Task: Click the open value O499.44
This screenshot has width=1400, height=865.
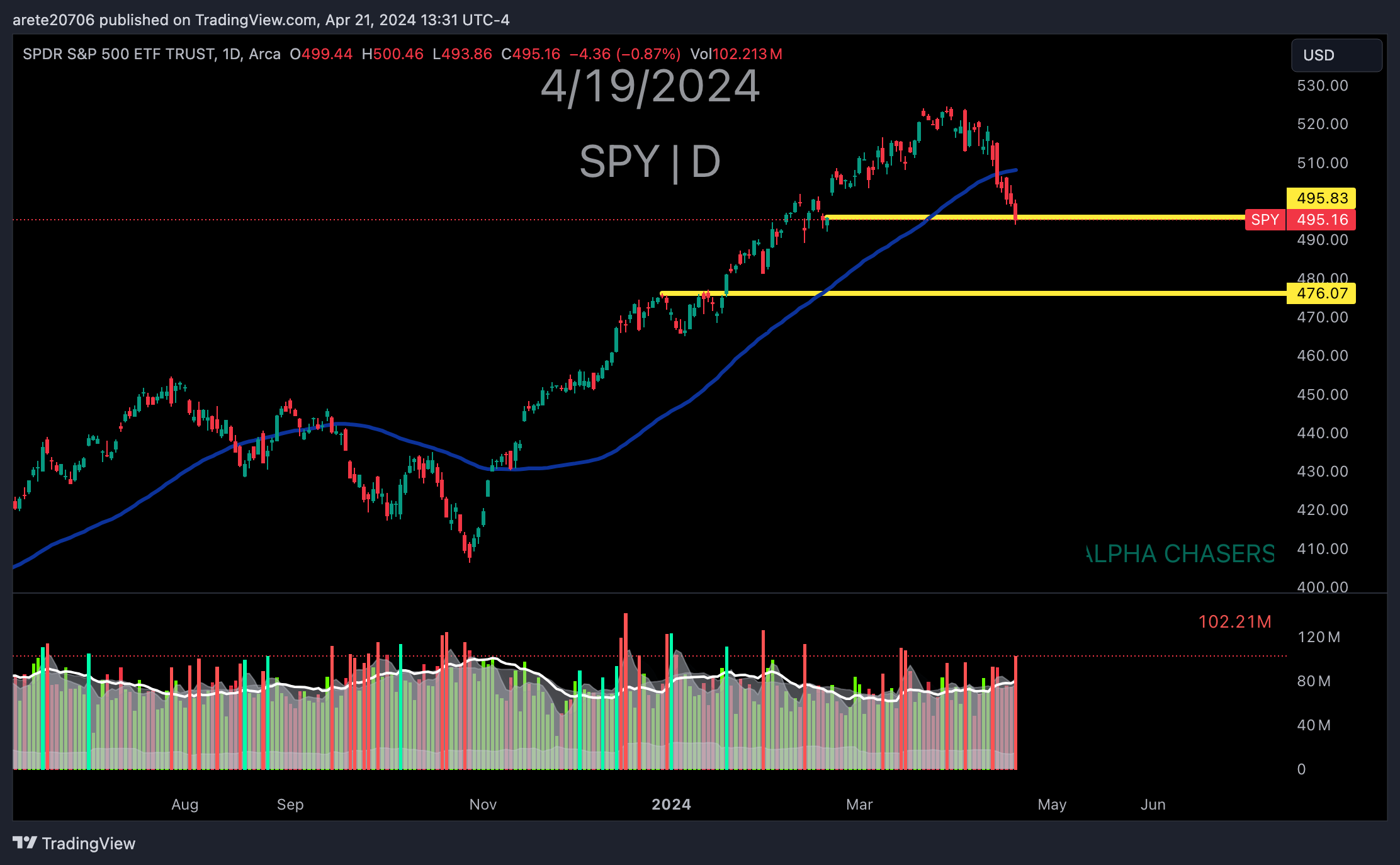Action: tap(321, 54)
